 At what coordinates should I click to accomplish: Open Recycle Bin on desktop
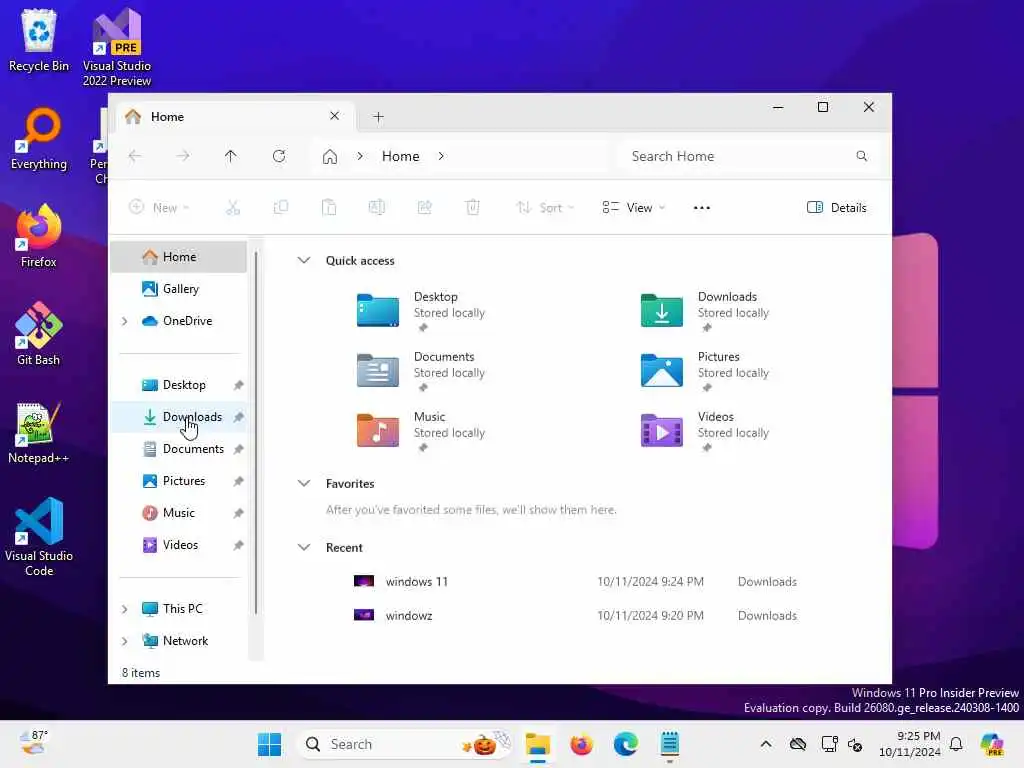coord(39,39)
